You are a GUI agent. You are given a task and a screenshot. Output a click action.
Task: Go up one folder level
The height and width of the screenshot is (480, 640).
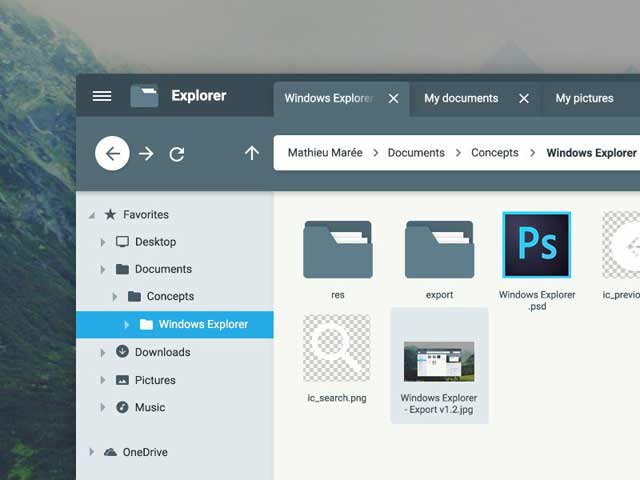point(252,153)
